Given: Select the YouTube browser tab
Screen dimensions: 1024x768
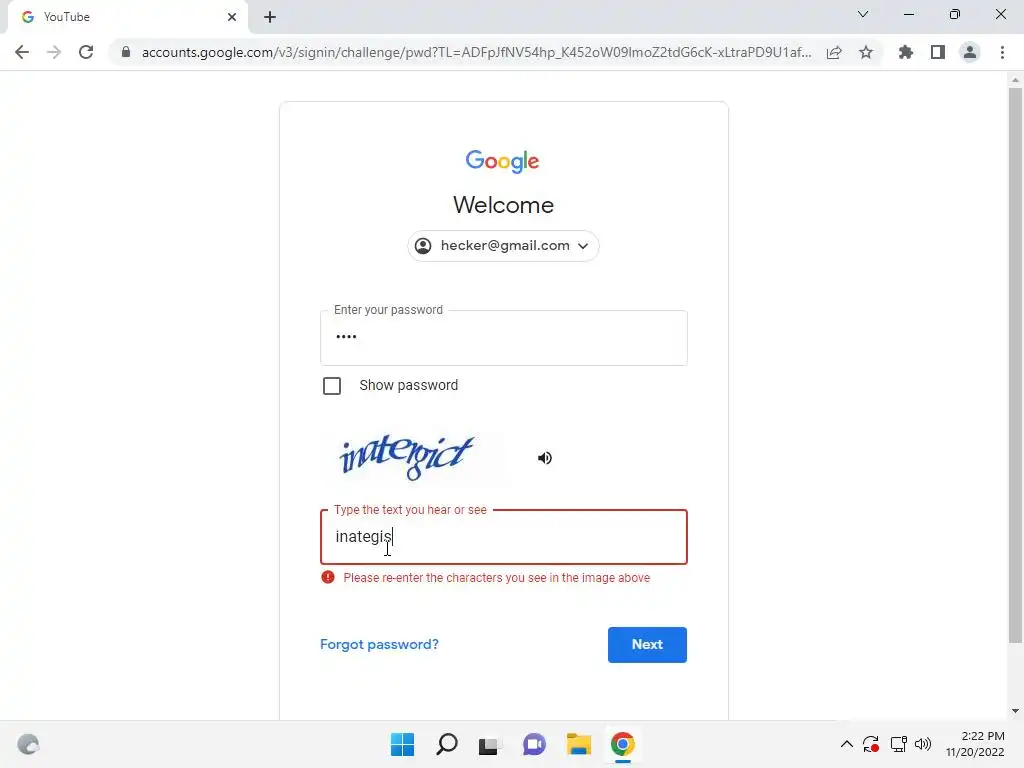Looking at the screenshot, I should 128,17.
